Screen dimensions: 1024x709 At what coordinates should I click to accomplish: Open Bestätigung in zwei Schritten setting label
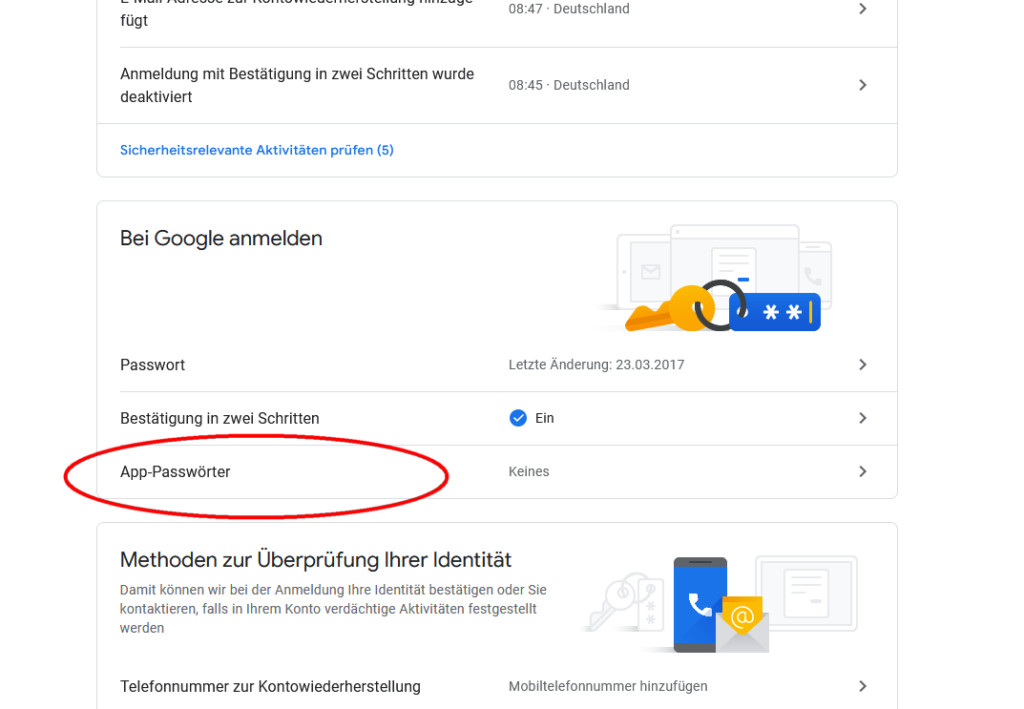219,418
